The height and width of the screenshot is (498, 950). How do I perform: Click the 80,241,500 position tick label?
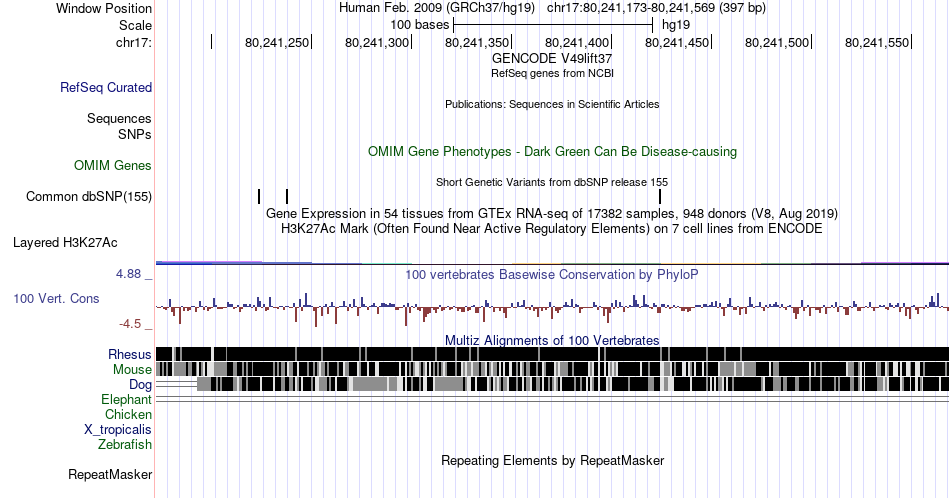click(x=777, y=42)
